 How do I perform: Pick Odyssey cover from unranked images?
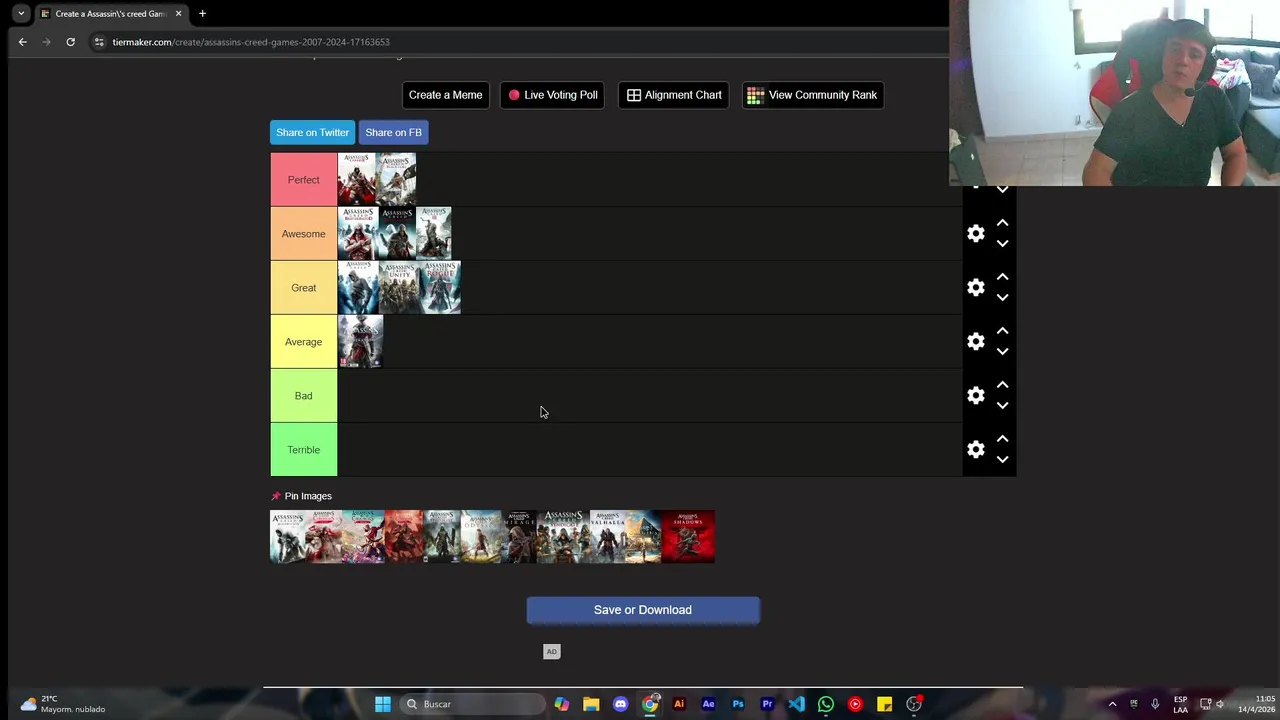[x=480, y=537]
